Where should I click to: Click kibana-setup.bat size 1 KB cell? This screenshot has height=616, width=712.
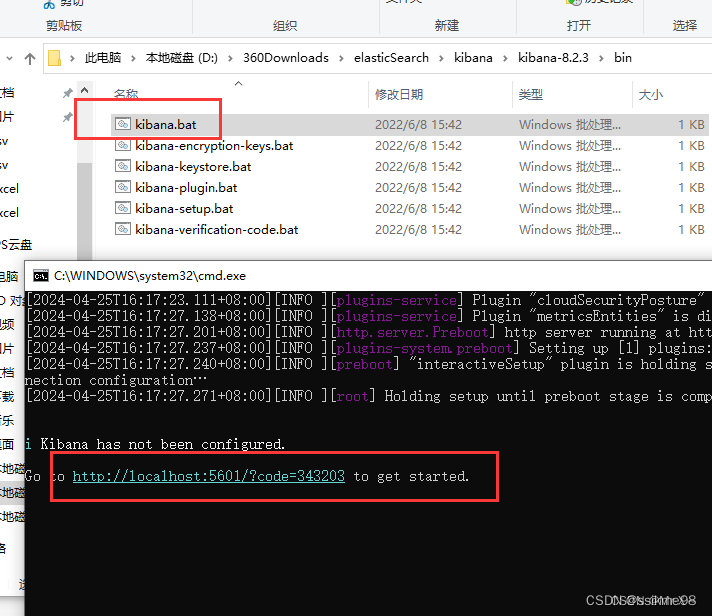(691, 208)
